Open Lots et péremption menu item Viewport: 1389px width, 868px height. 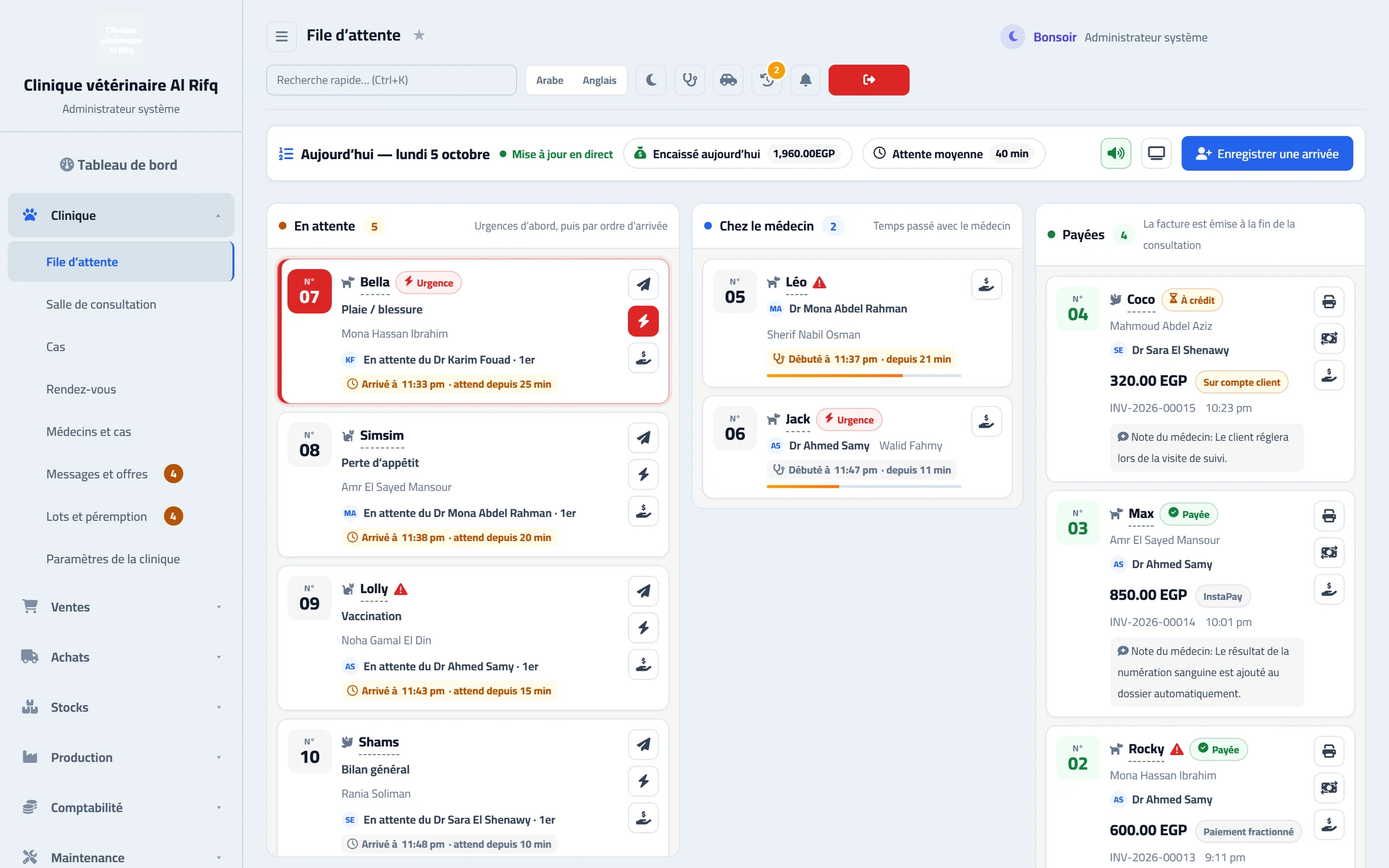pos(120,517)
